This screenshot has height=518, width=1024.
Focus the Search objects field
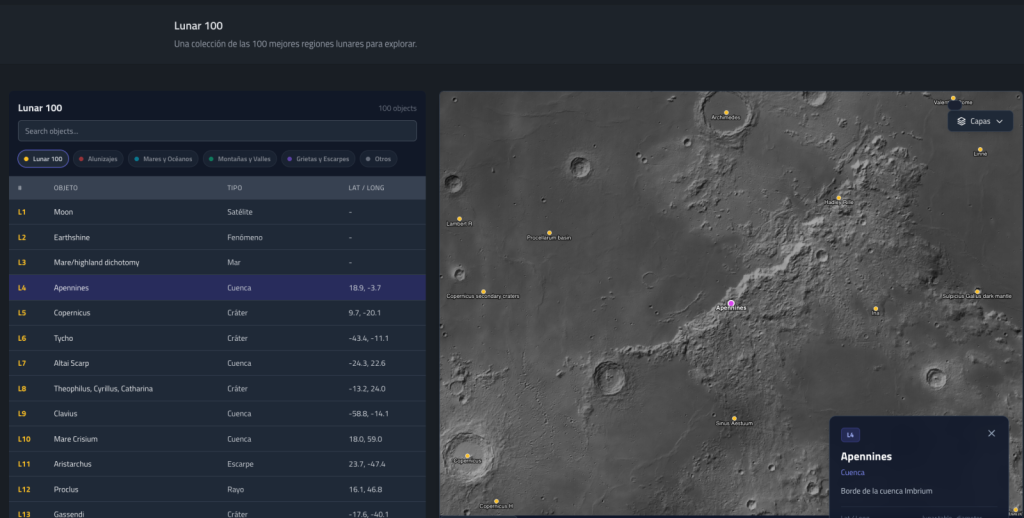217,131
